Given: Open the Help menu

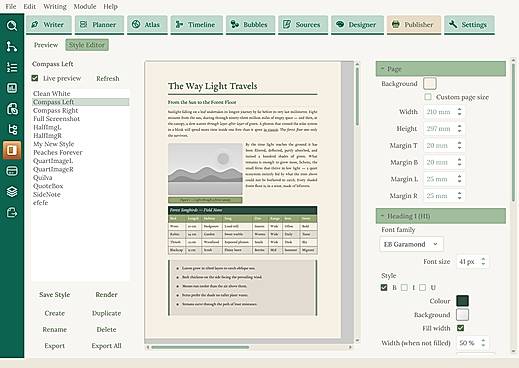Looking at the screenshot, I should coord(110,6).
